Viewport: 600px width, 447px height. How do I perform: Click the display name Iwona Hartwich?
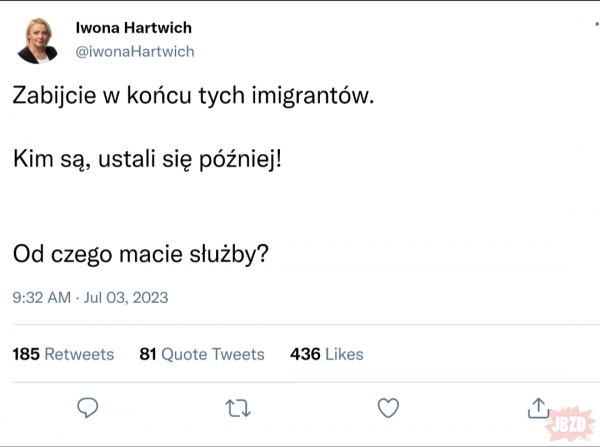pos(134,28)
